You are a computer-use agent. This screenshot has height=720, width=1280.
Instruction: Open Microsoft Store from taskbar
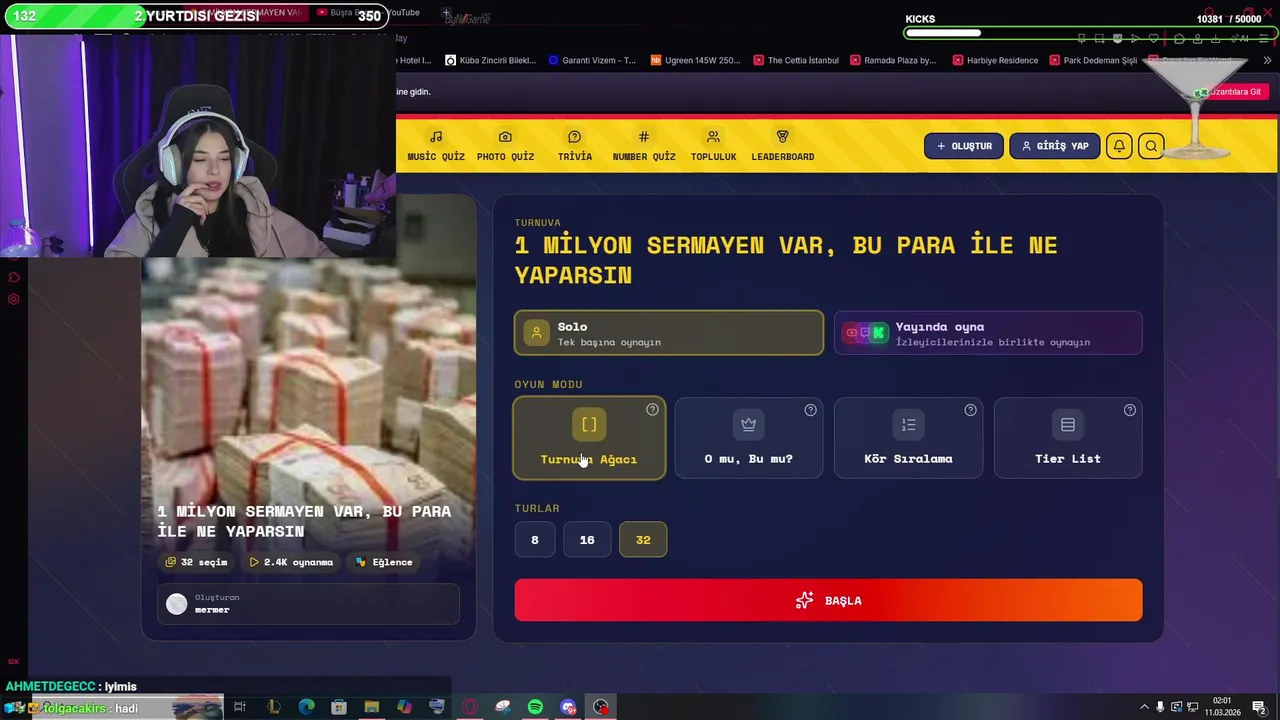[339, 707]
